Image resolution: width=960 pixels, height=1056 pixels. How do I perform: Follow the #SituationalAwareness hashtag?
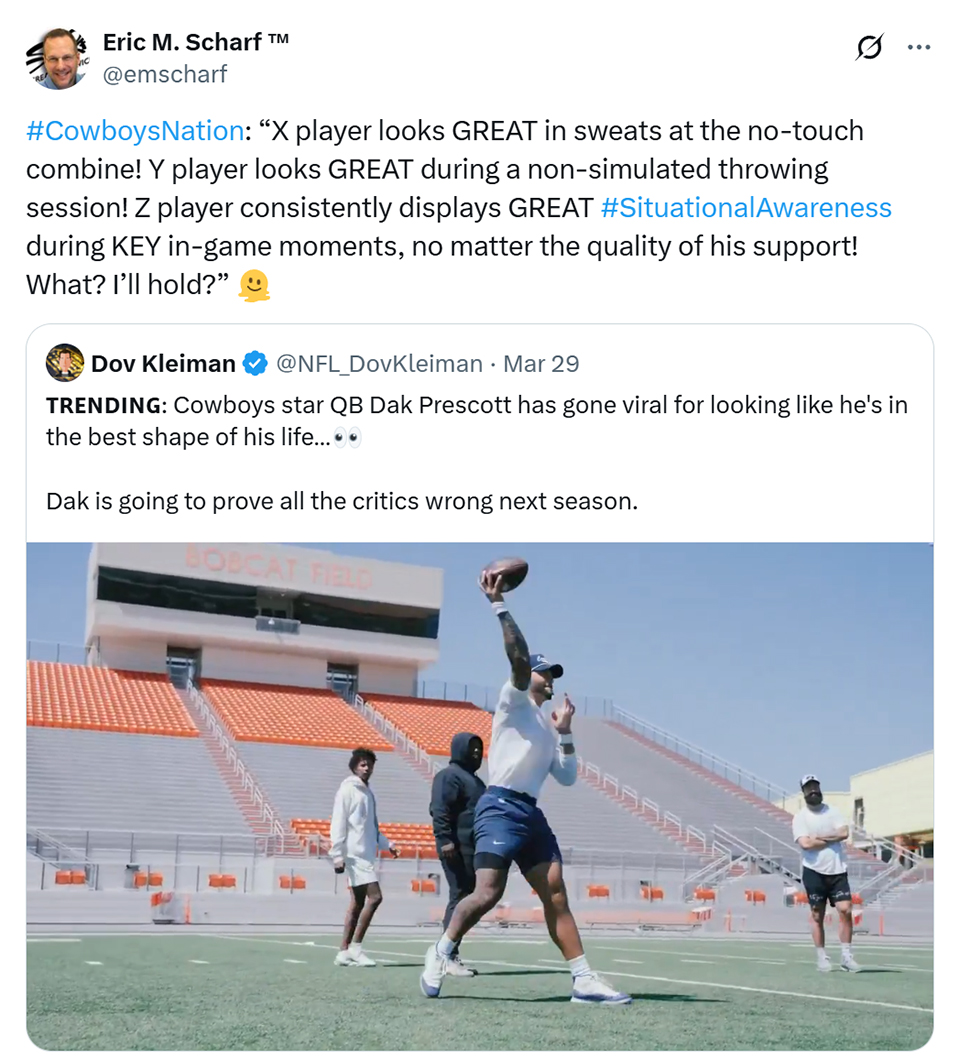(x=746, y=207)
